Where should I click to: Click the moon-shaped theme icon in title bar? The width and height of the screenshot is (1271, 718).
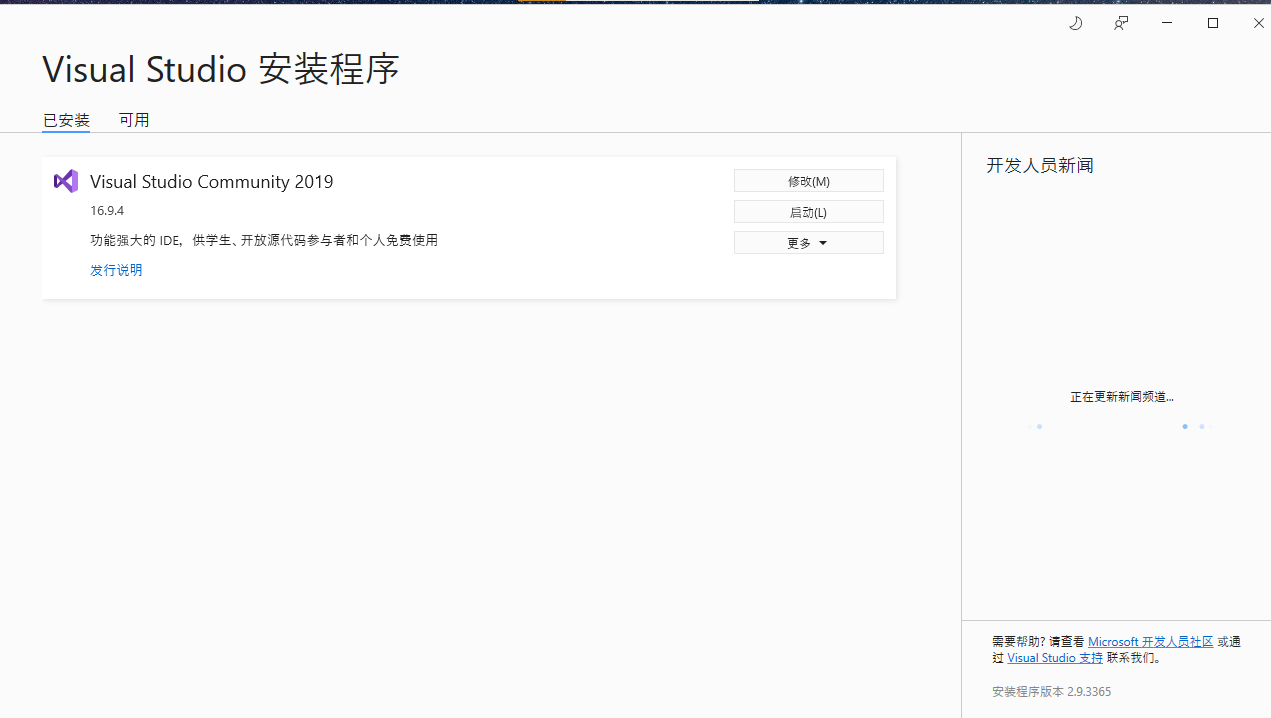[1075, 22]
